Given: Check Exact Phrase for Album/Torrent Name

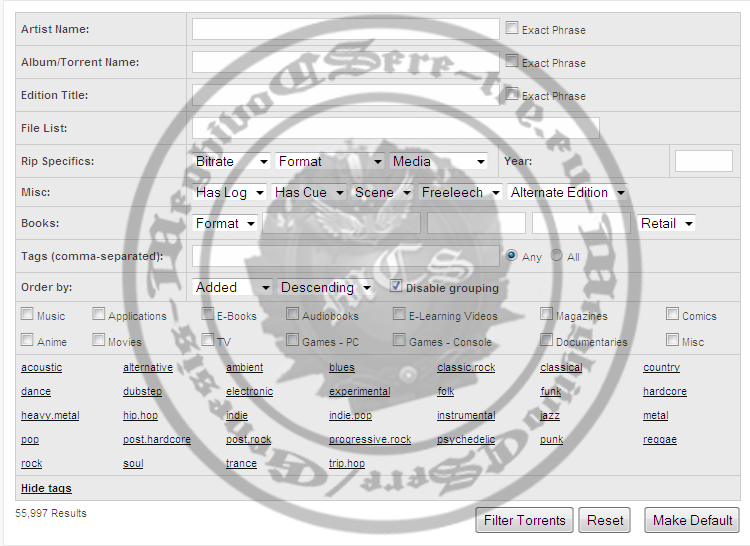Looking at the screenshot, I should [x=512, y=61].
